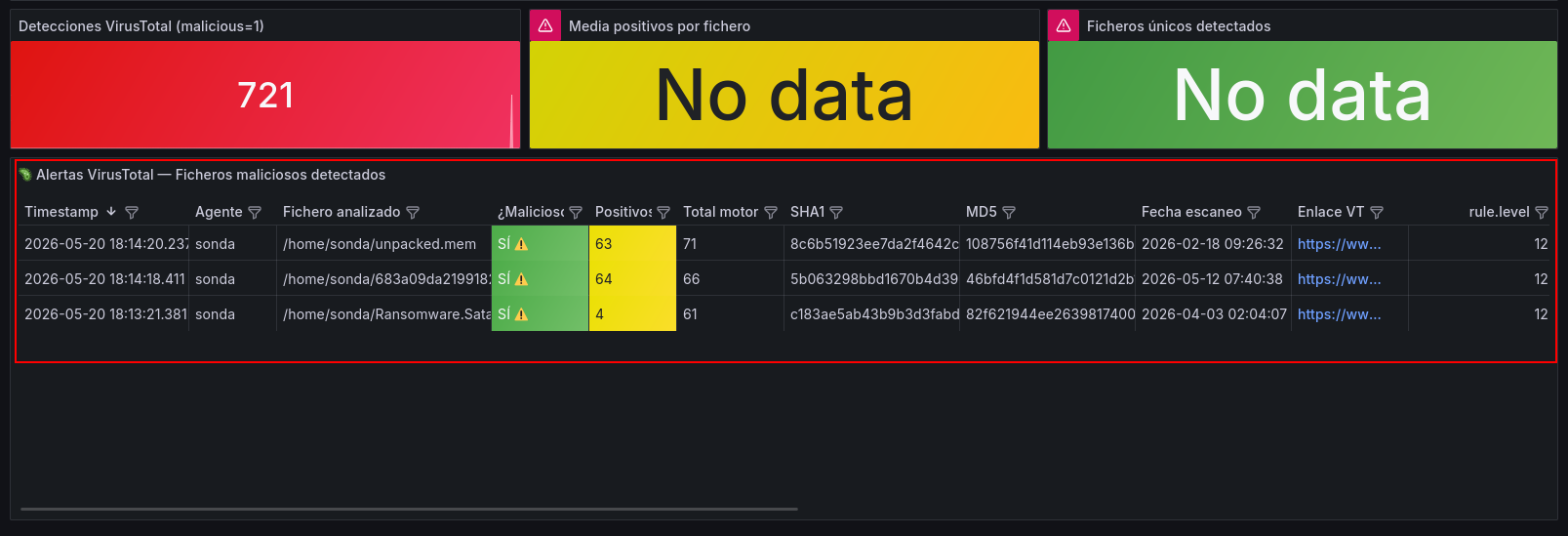Click warning icon in unpacked.mem row

[x=521, y=244]
